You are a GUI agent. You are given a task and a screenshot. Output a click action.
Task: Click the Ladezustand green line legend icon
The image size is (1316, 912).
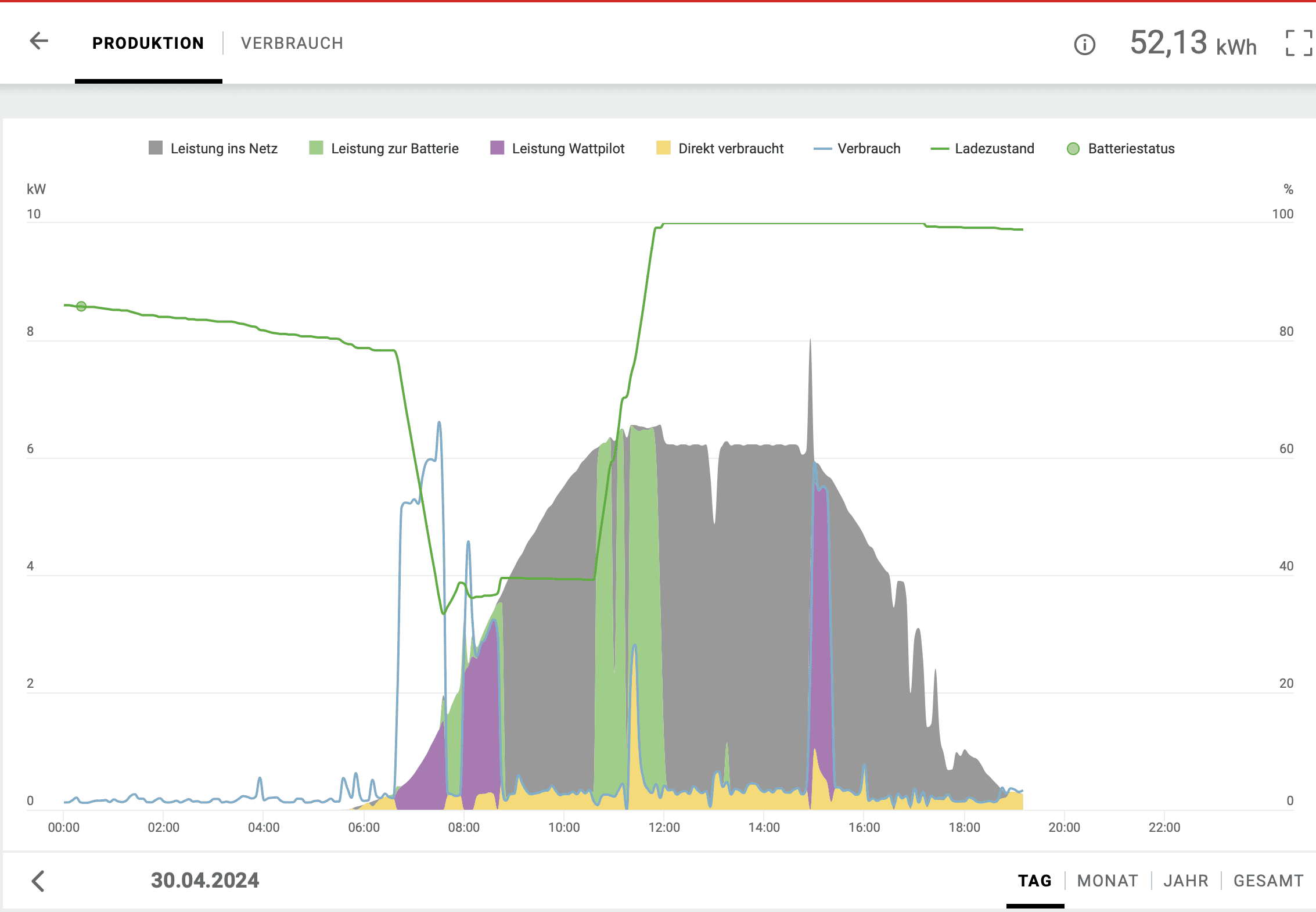(939, 149)
